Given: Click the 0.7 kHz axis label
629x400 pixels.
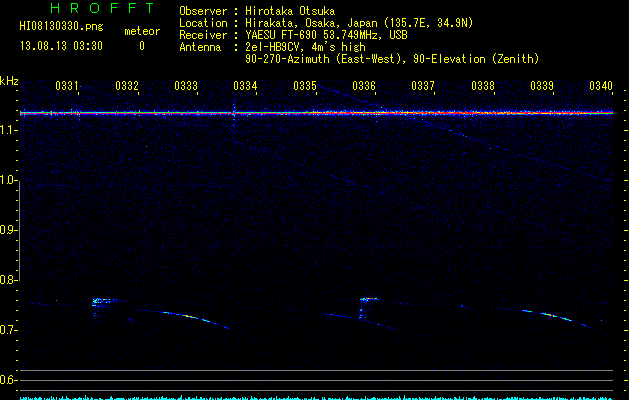Looking at the screenshot, I should pos(7,330).
